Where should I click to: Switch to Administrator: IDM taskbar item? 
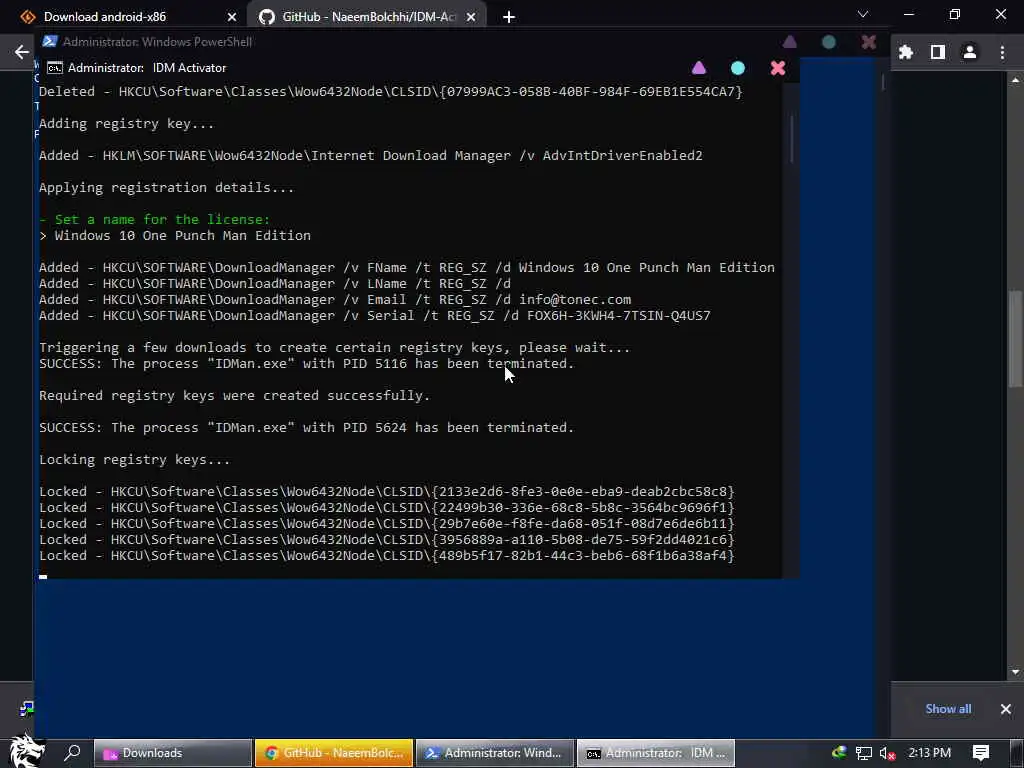pyautogui.click(x=656, y=753)
